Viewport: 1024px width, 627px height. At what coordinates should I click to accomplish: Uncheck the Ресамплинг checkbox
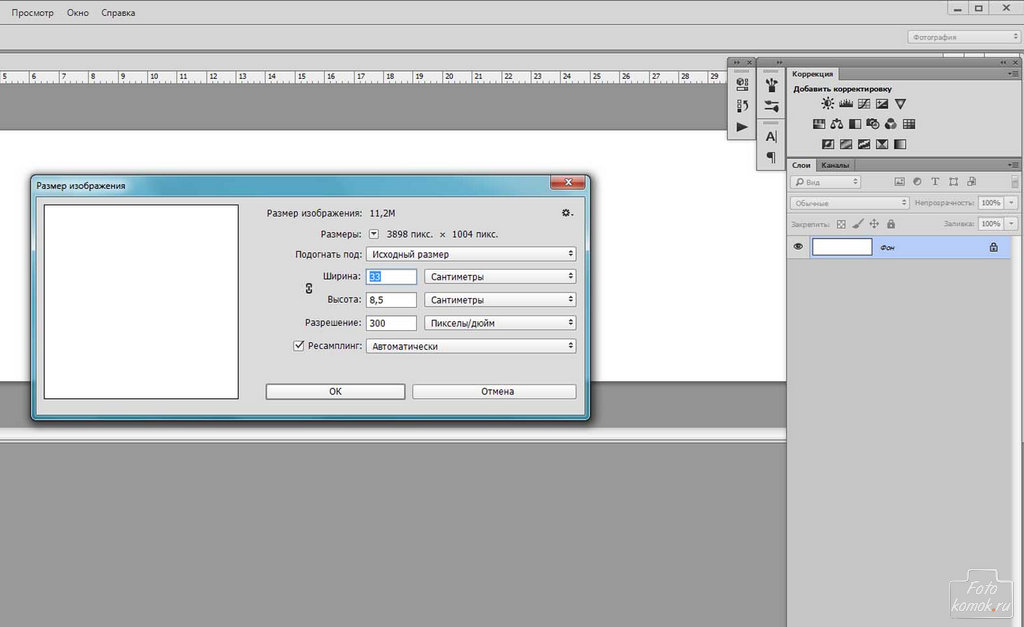298,346
